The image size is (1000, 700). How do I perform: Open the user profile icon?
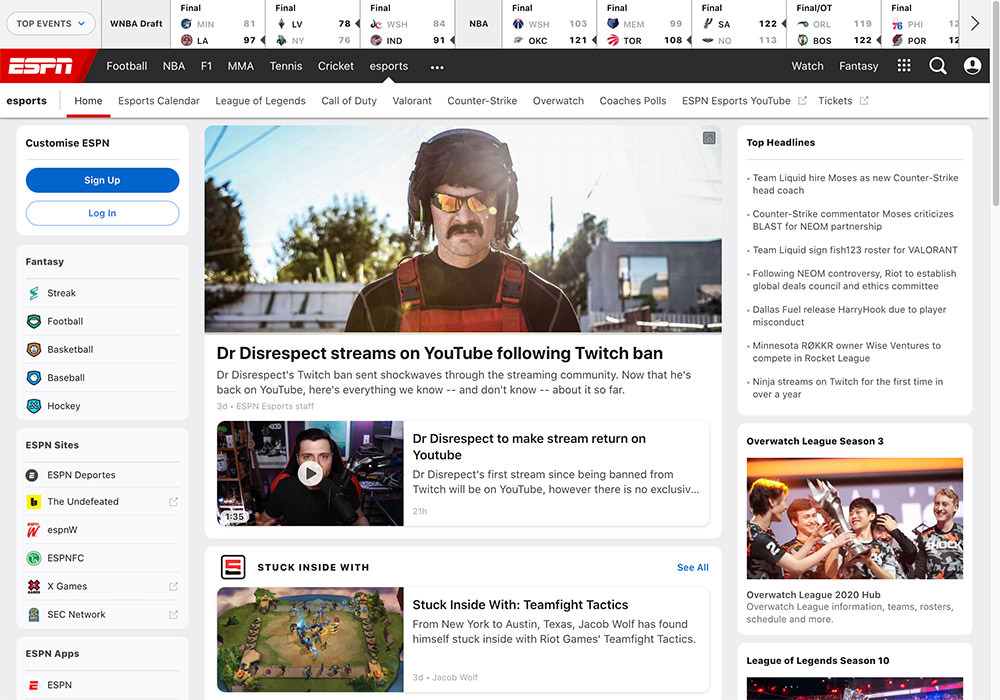tap(972, 66)
